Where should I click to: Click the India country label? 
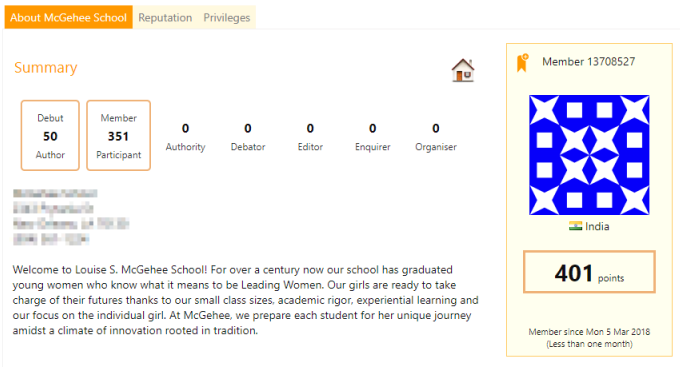(597, 226)
